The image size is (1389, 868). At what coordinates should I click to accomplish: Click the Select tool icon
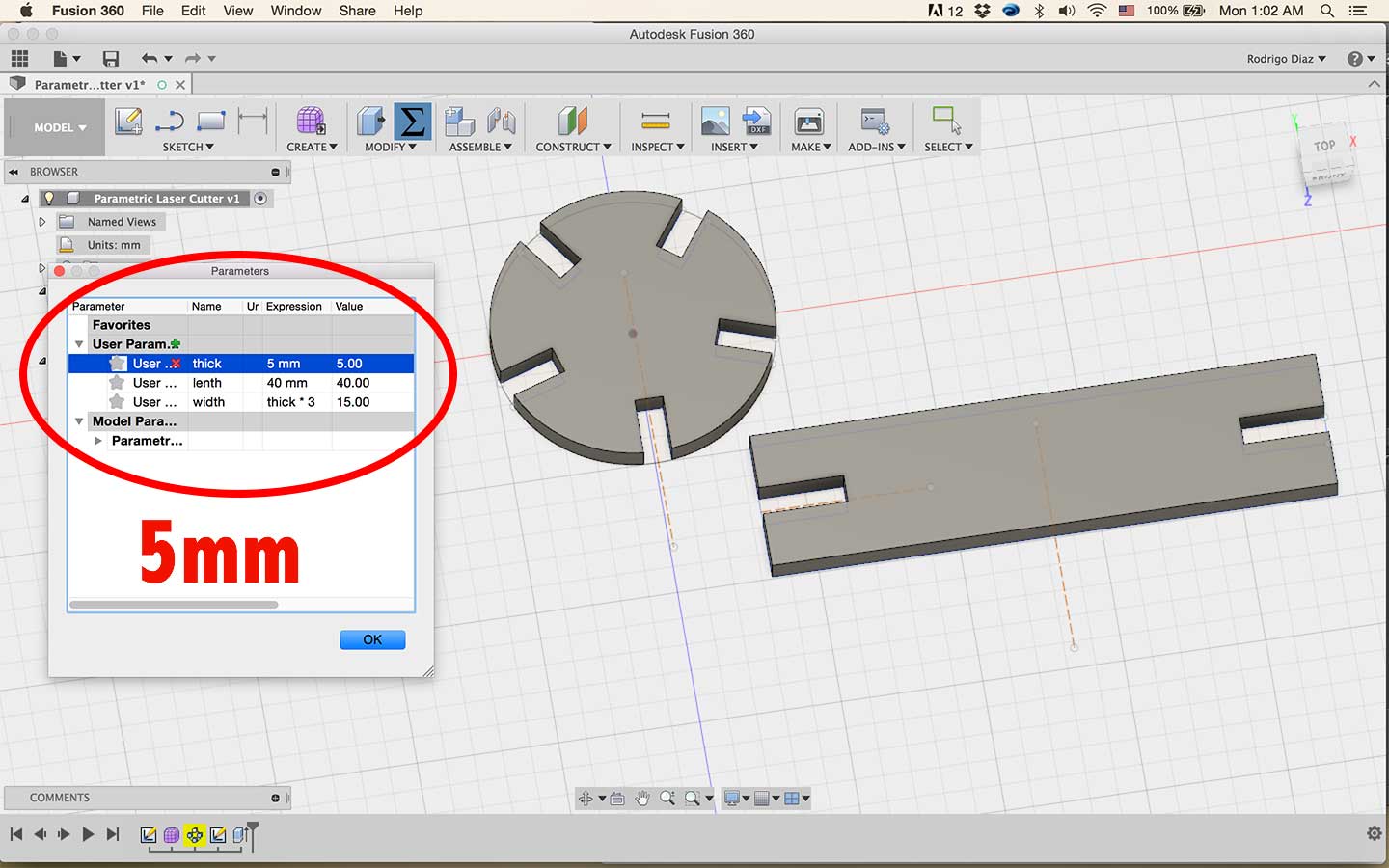(x=946, y=122)
